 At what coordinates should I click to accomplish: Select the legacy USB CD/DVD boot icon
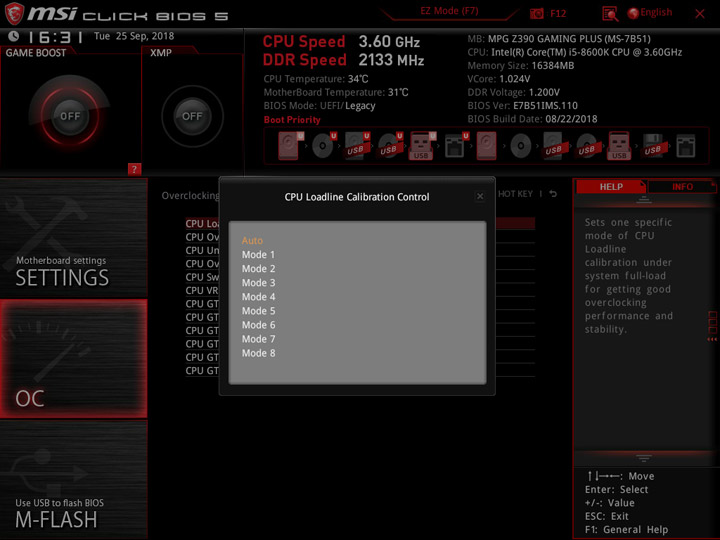pos(587,146)
